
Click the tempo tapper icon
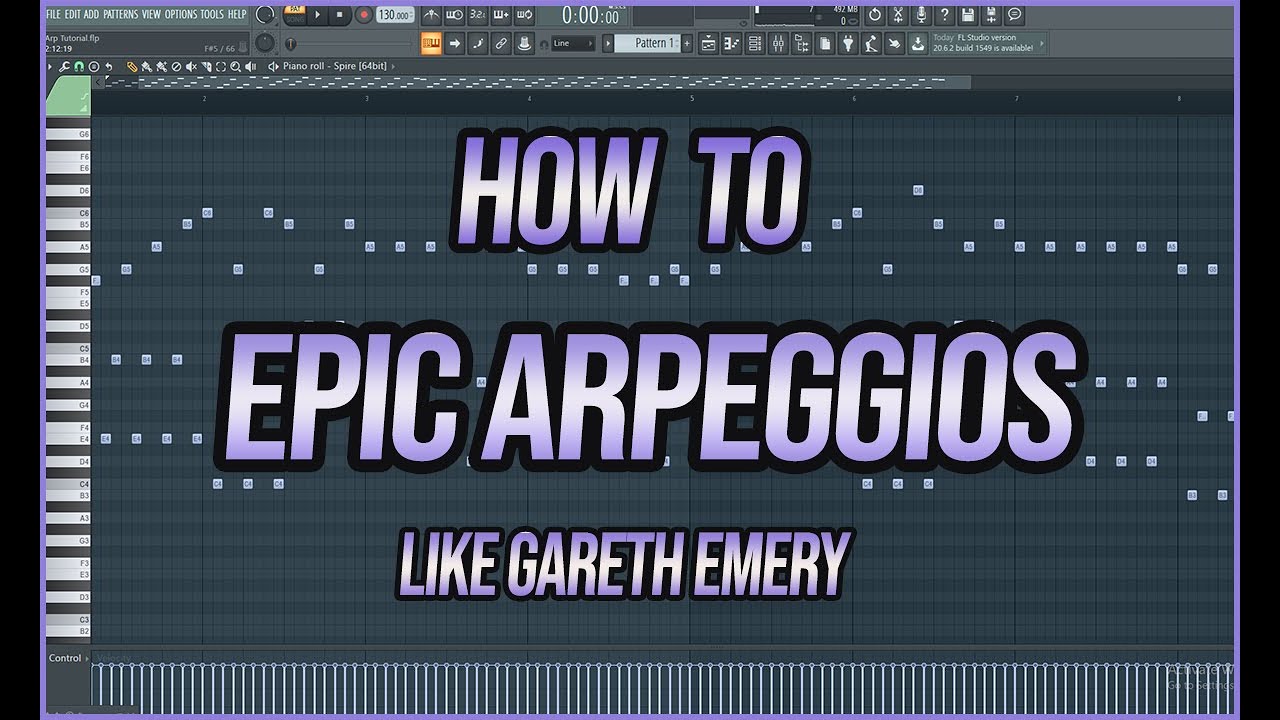pyautogui.click(x=871, y=43)
